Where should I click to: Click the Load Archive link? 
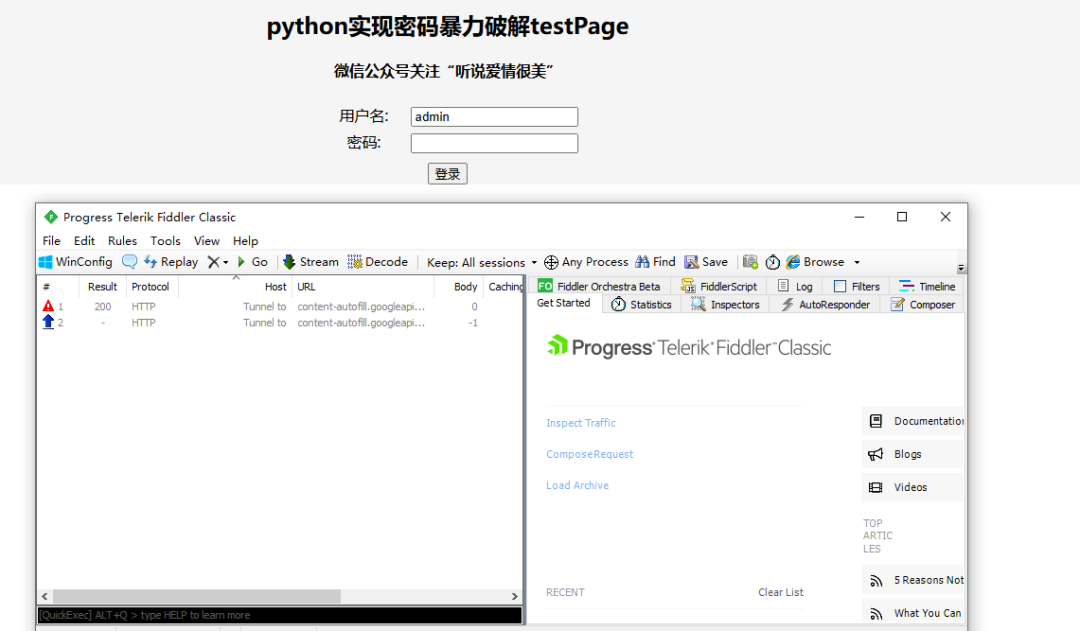577,485
